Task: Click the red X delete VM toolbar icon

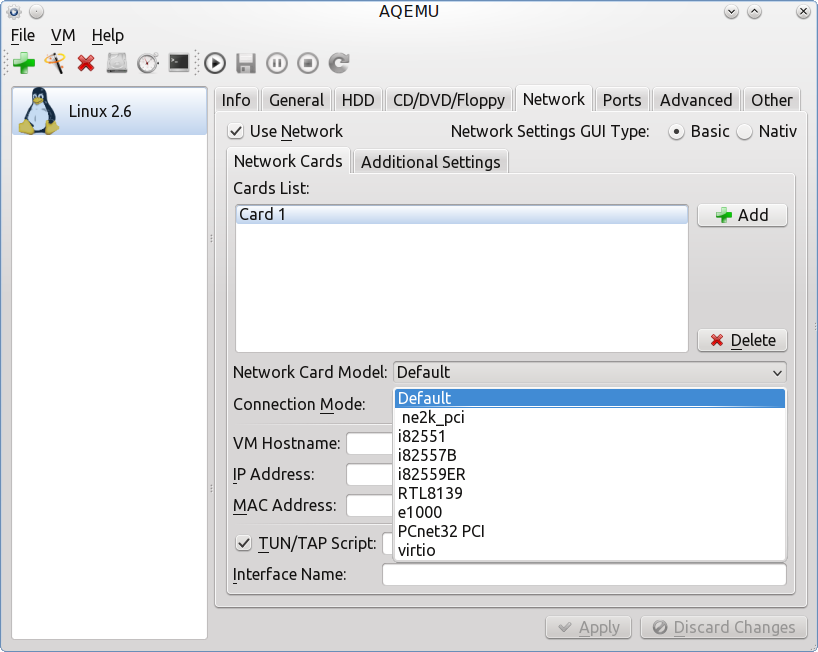Action: pyautogui.click(x=86, y=64)
